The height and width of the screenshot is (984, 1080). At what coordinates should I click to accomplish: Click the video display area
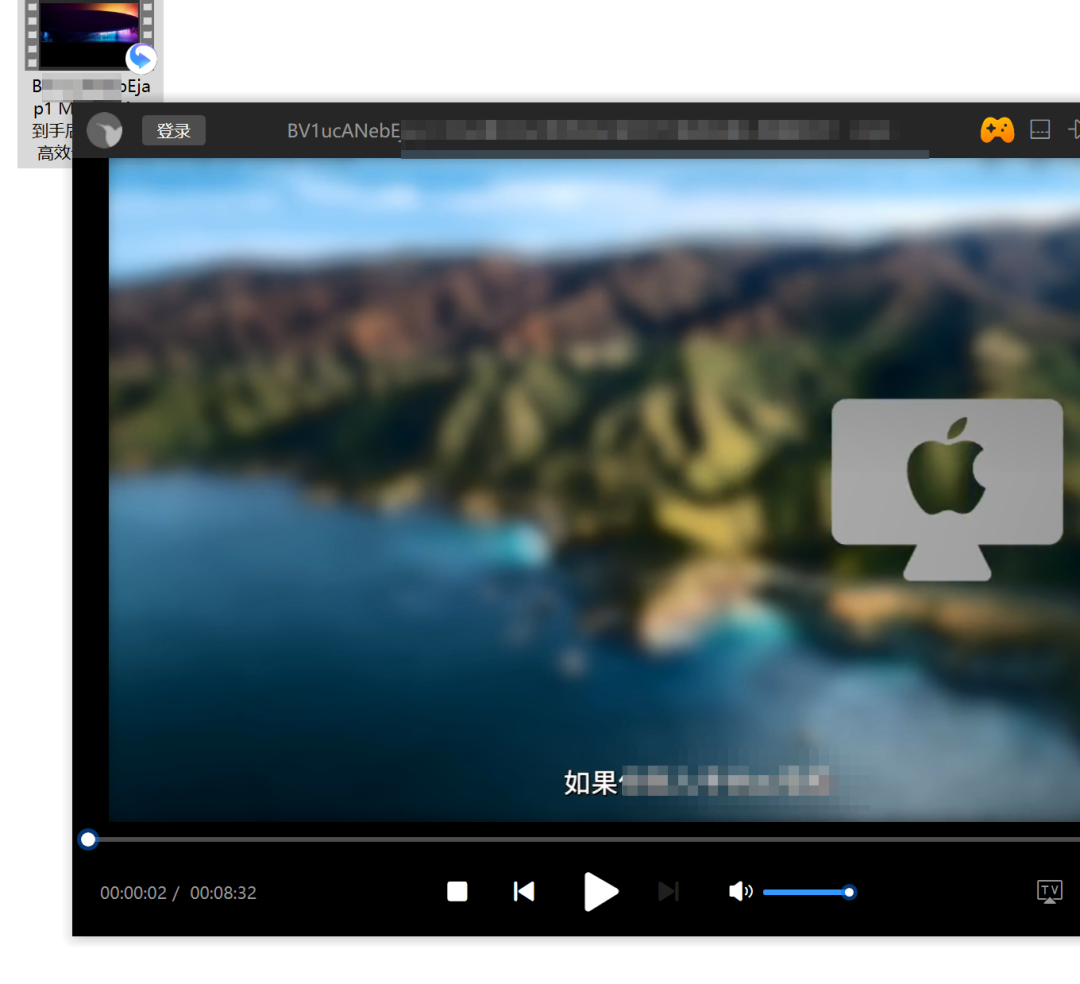[x=594, y=490]
